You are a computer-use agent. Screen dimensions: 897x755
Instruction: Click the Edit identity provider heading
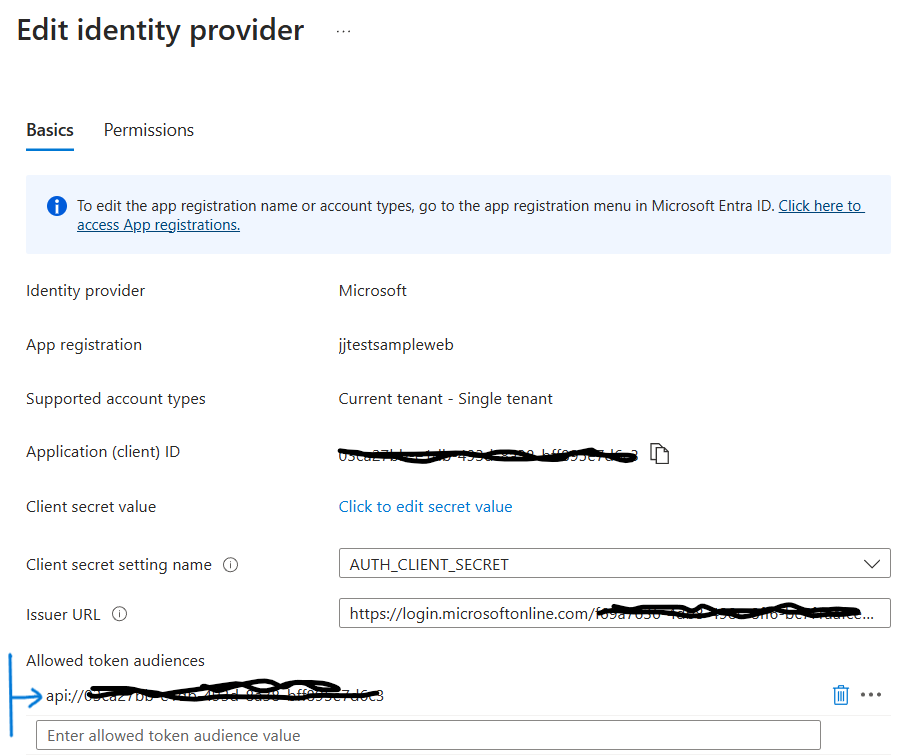click(x=160, y=30)
